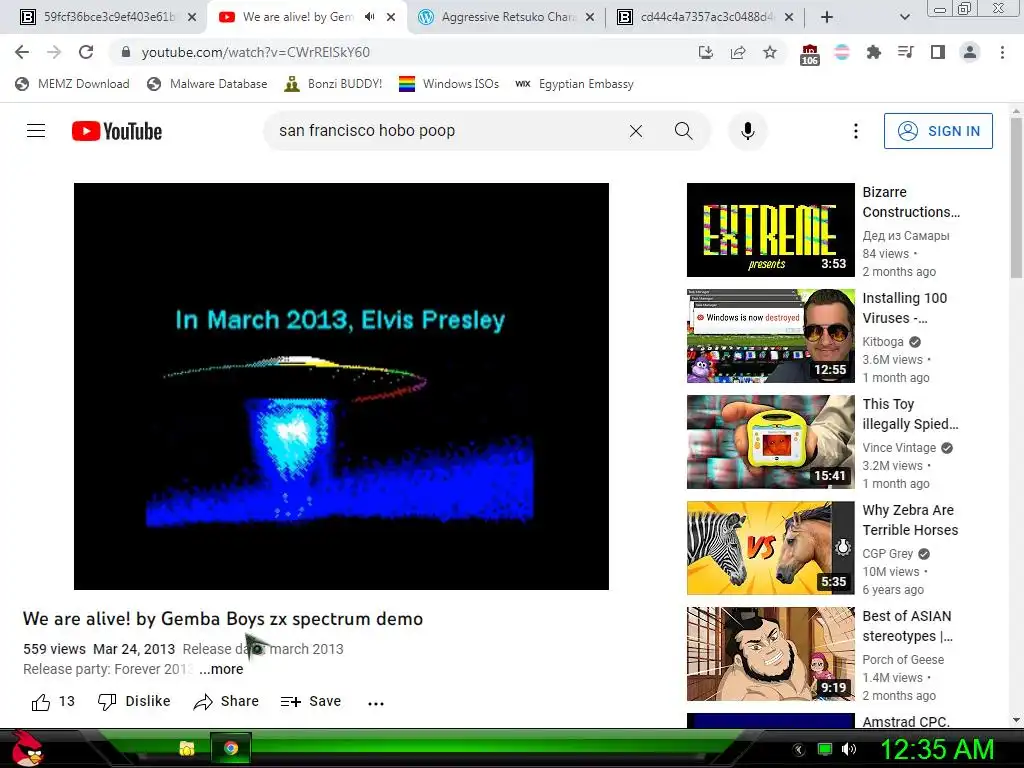Click the Chrome taskbar icon

click(231, 748)
